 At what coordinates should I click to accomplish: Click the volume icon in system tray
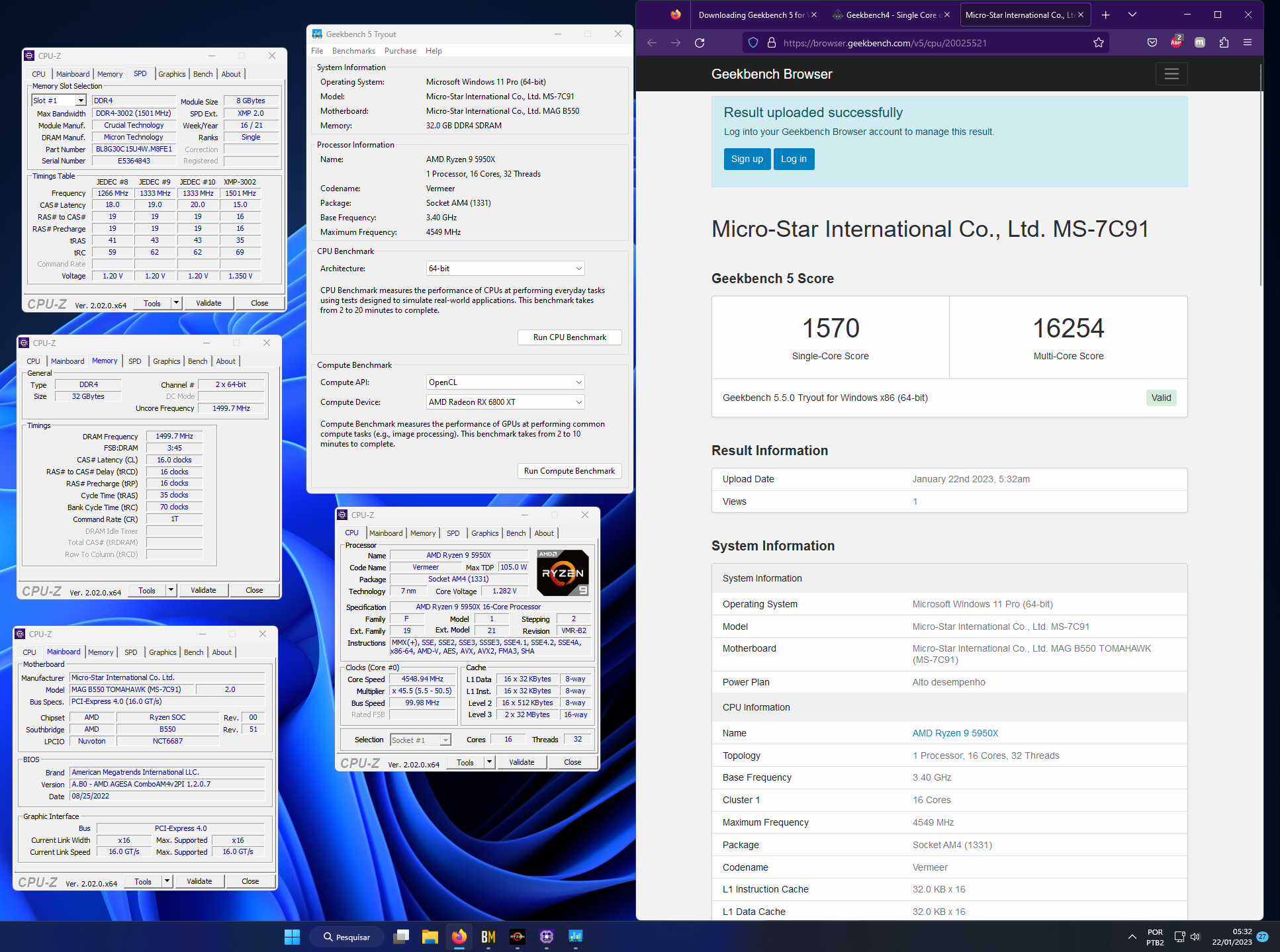(x=1195, y=937)
